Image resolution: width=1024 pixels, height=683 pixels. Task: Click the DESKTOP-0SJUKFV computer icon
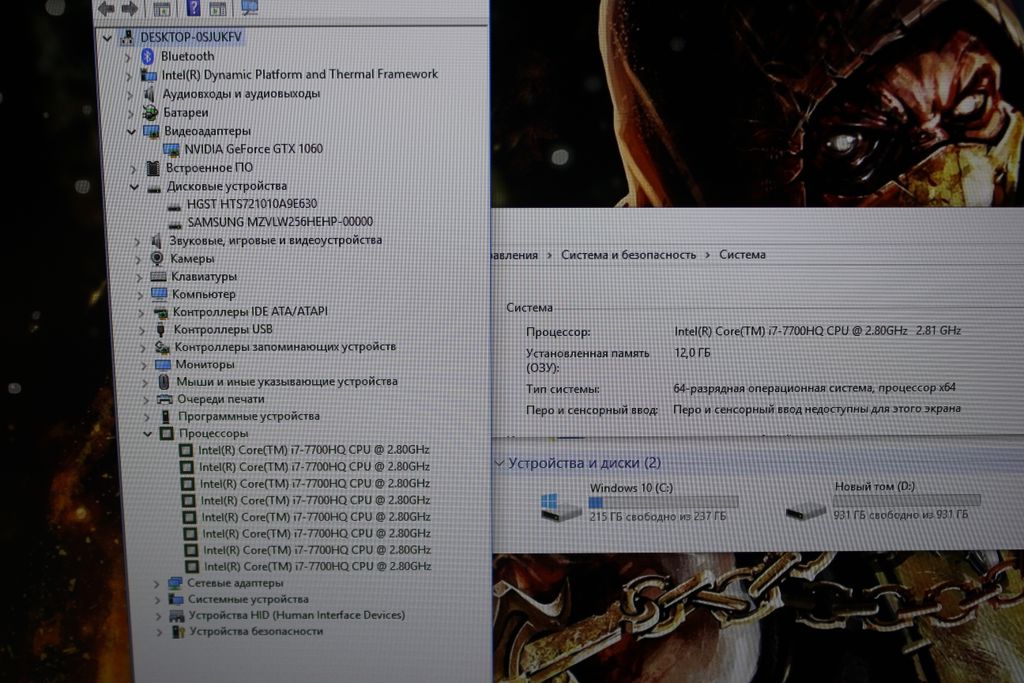pyautogui.click(x=127, y=37)
